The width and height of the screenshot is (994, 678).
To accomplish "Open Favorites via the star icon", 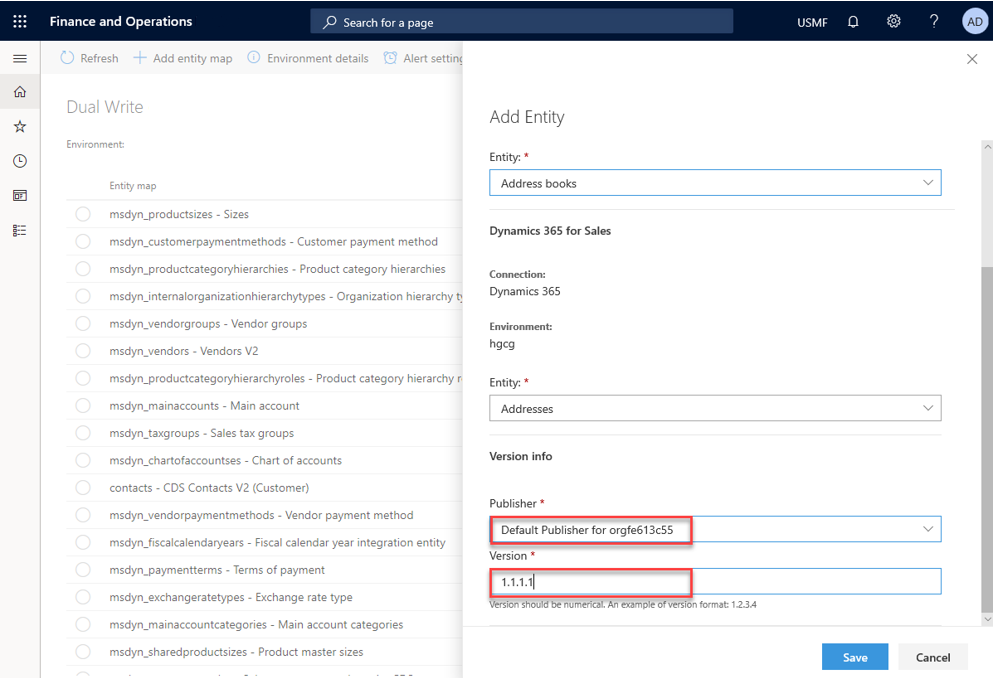I will tap(19, 126).
